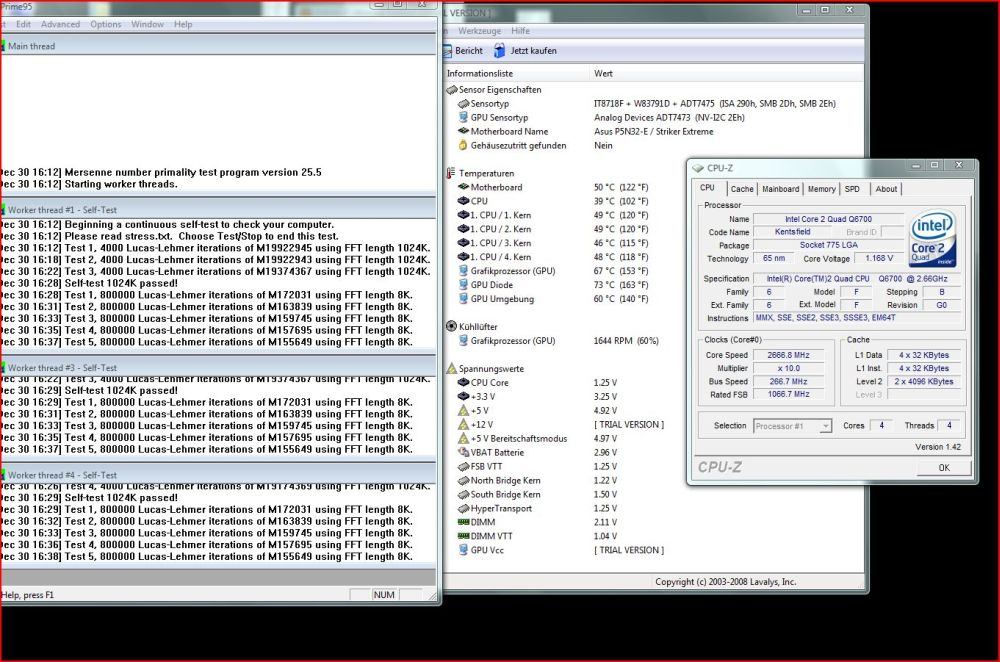Screen dimensions: 1000x662
Task: Switch to the SPD tab in CPU-Z
Action: coord(853,189)
